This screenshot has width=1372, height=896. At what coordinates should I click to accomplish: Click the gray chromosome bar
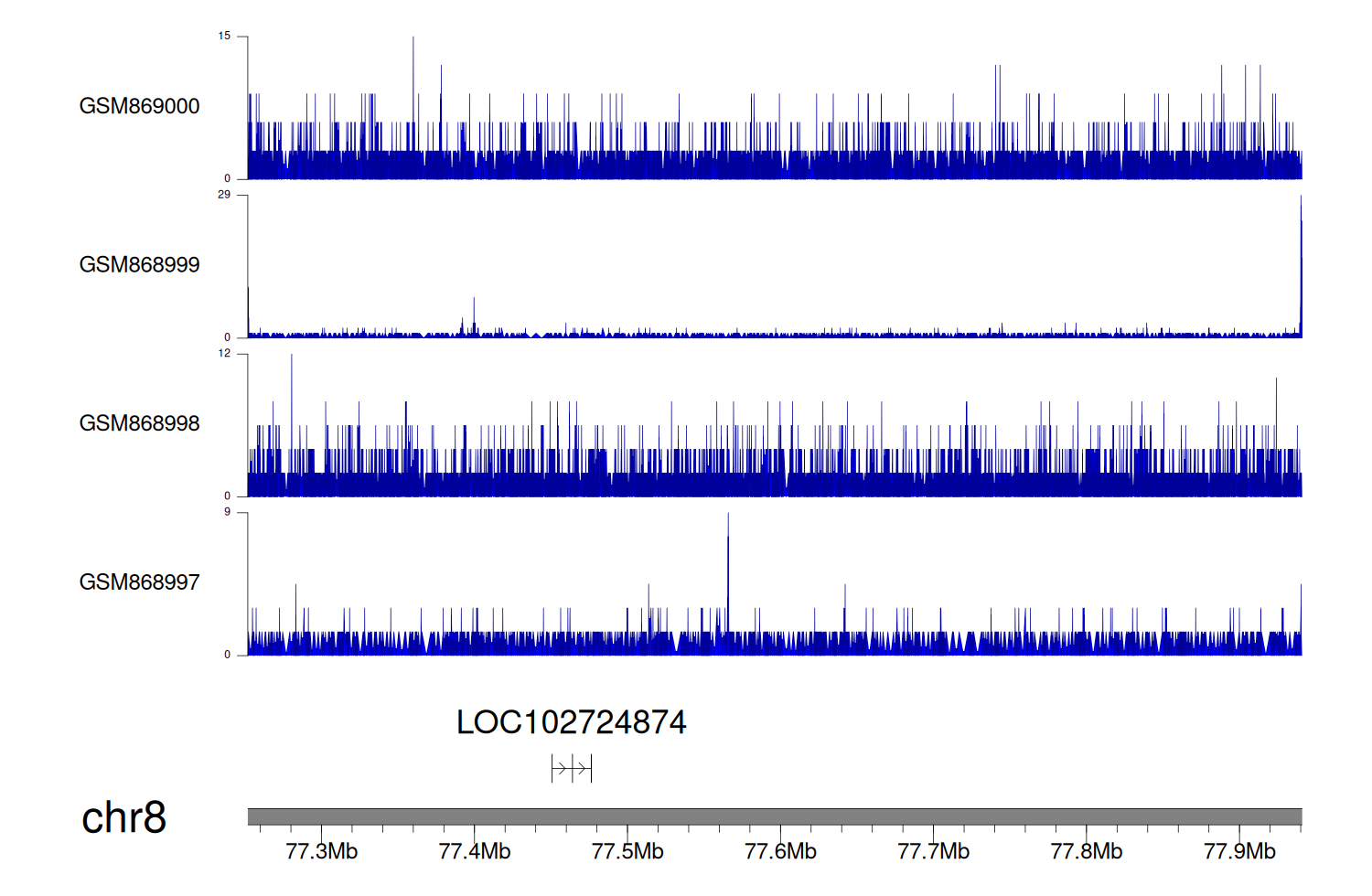(774, 816)
